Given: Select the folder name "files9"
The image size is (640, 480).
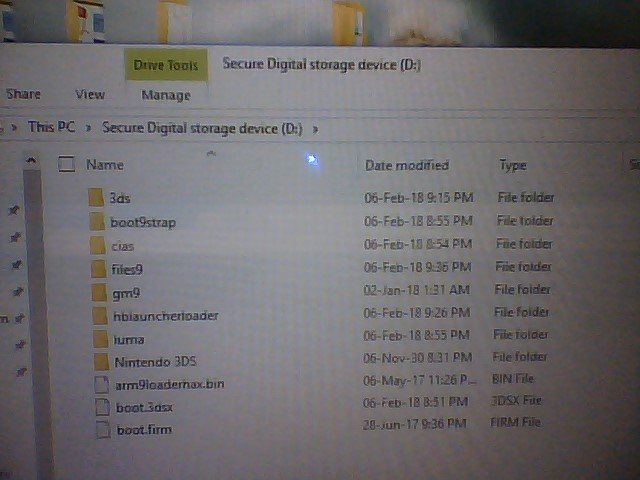Looking at the screenshot, I should 127,269.
